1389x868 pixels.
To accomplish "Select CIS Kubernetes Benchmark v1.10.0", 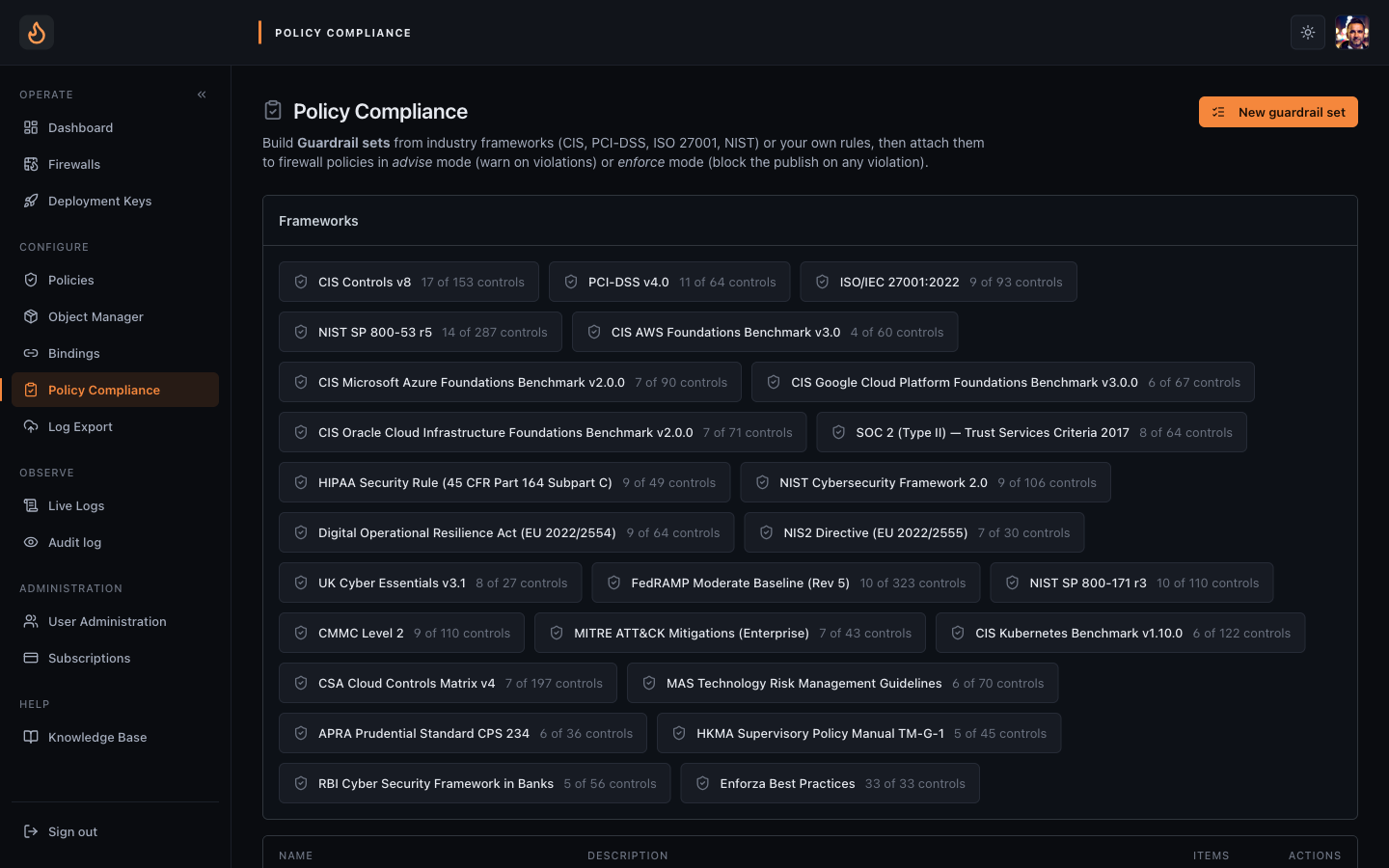I will pos(1120,633).
